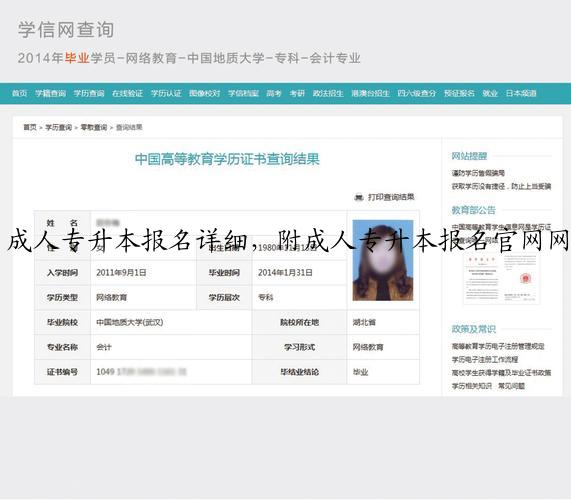Click the 学习形式 value 网络教育
The image size is (571, 500).
coord(368,347)
